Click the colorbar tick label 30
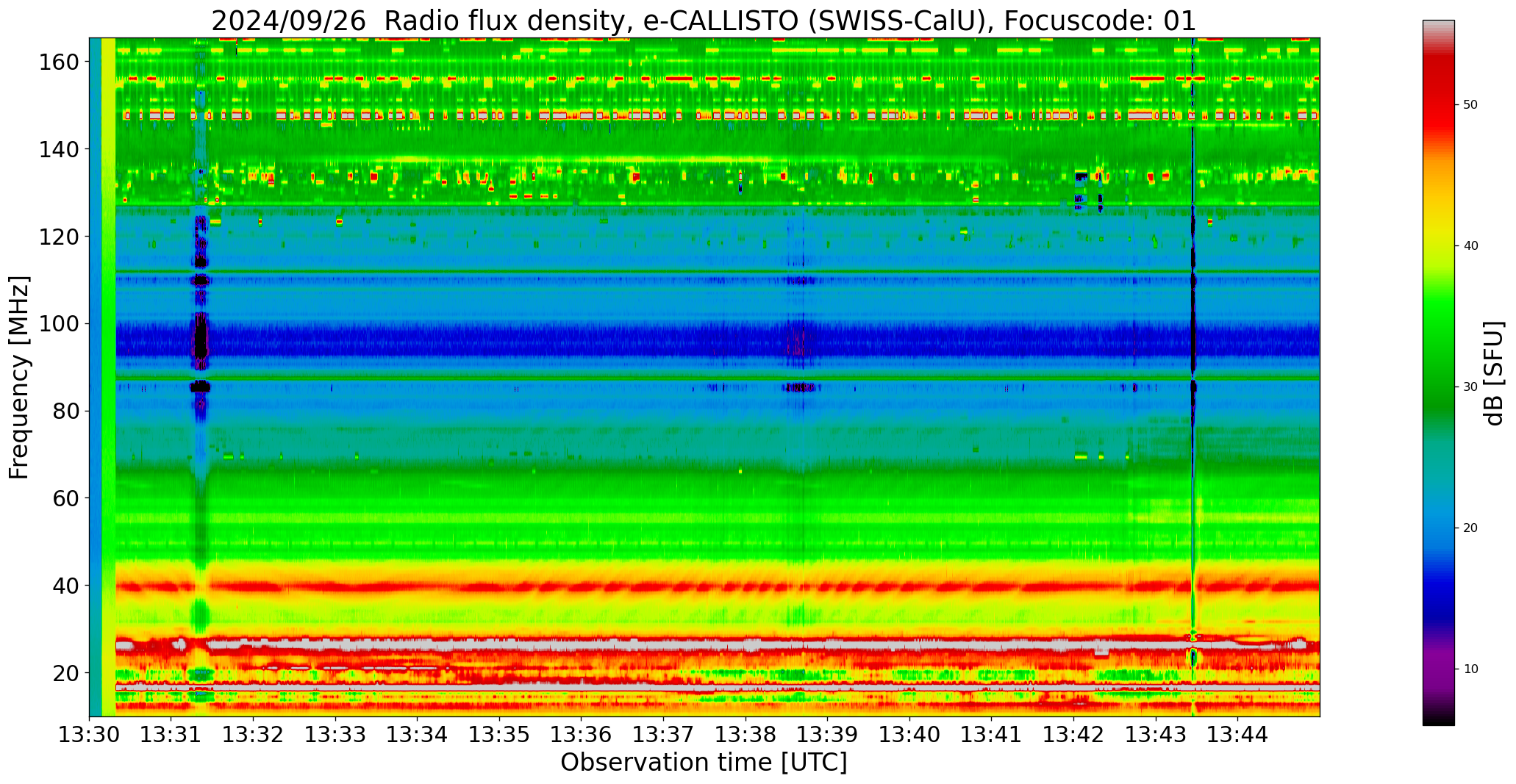This screenshot has width=1516, height=784. click(x=1470, y=387)
